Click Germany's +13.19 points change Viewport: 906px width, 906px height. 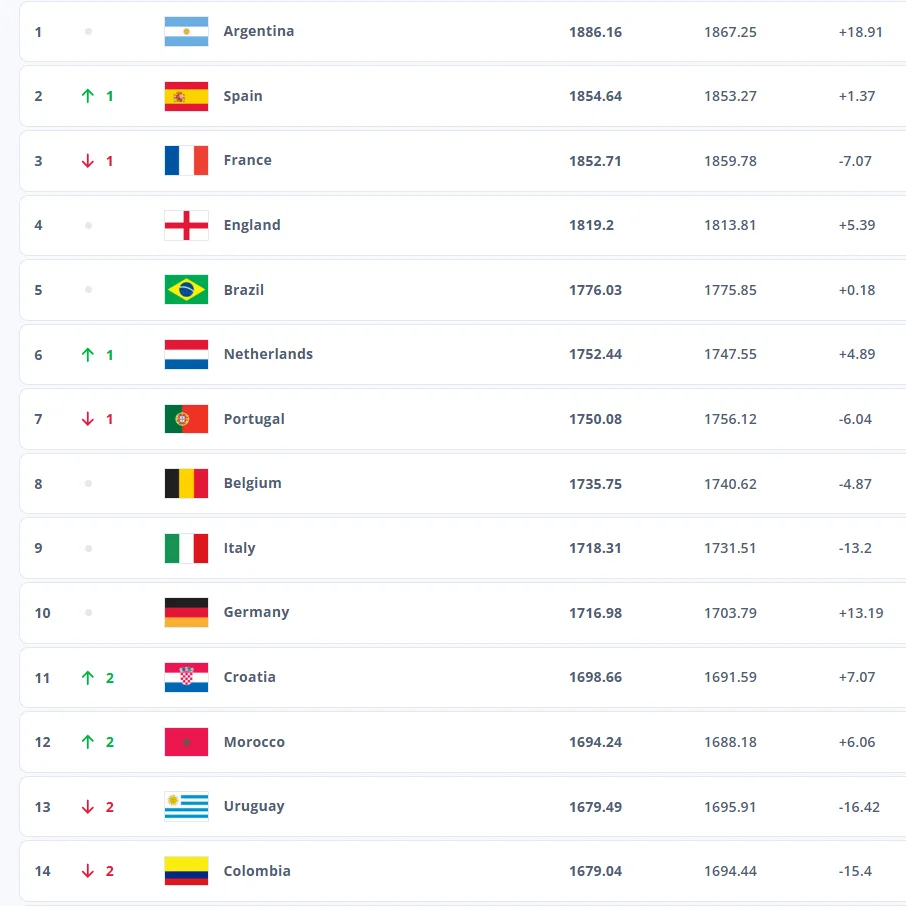point(860,613)
